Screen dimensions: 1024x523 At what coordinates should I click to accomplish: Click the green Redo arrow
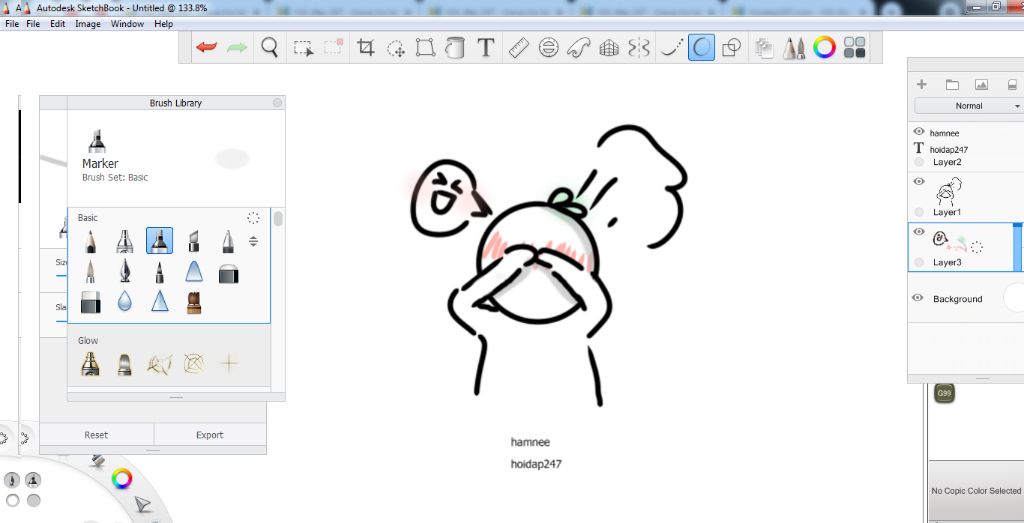click(236, 48)
